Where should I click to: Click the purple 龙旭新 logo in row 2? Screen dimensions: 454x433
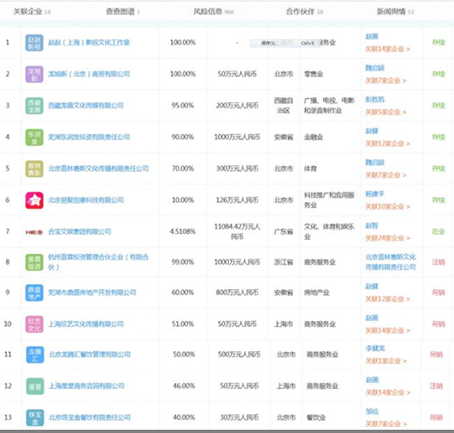tap(34, 74)
